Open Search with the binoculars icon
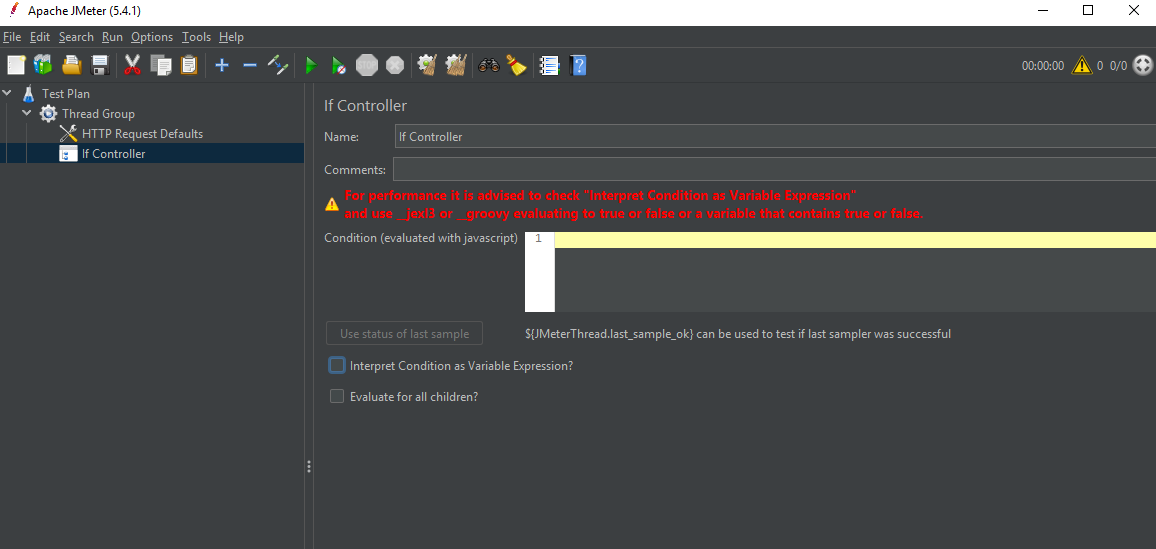The width and height of the screenshot is (1156, 549). [x=489, y=66]
